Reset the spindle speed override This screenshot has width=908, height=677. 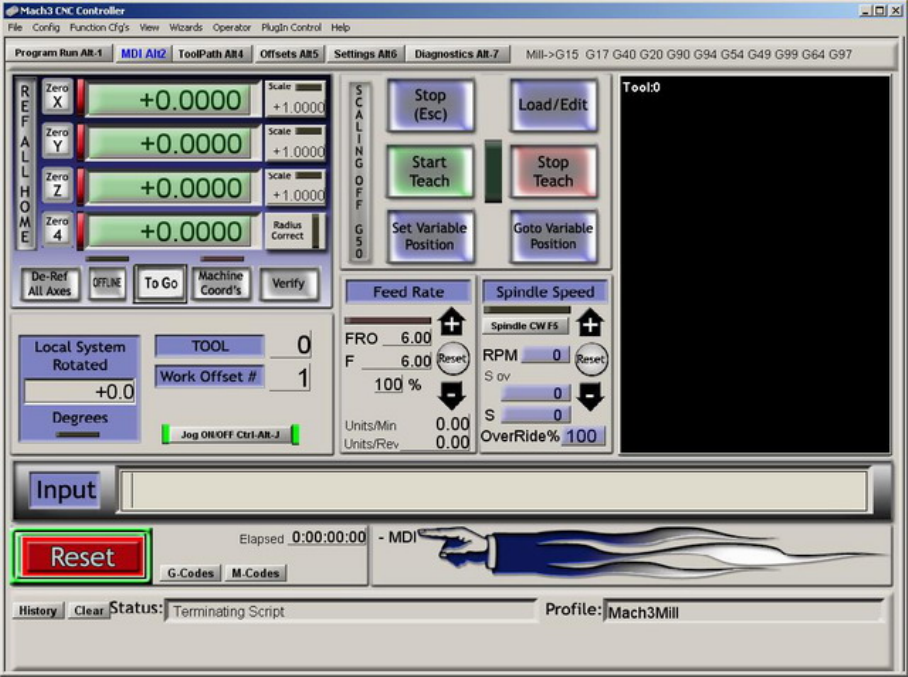click(591, 359)
